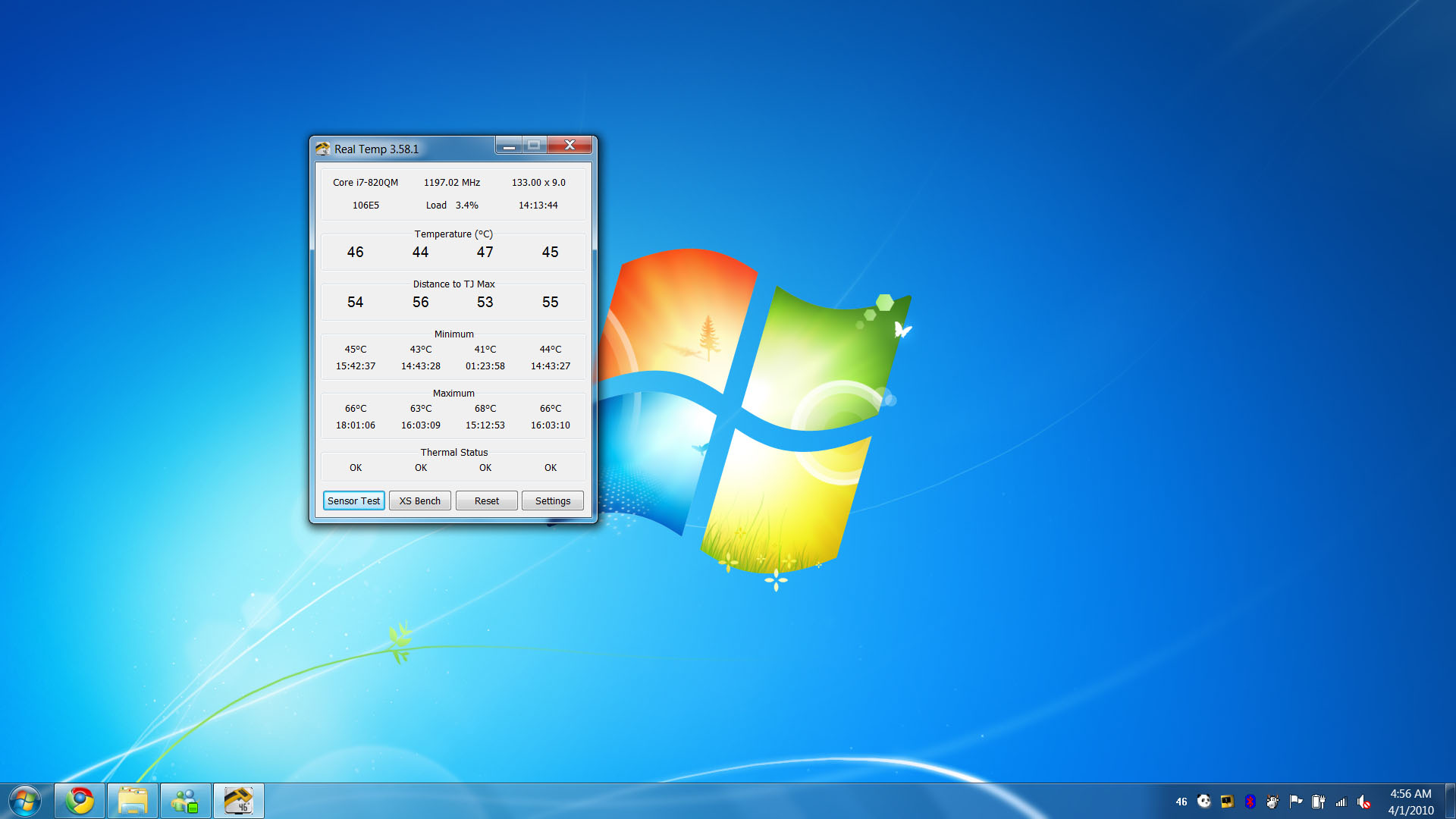
Task: Click the core temperature reading 47
Action: point(485,253)
